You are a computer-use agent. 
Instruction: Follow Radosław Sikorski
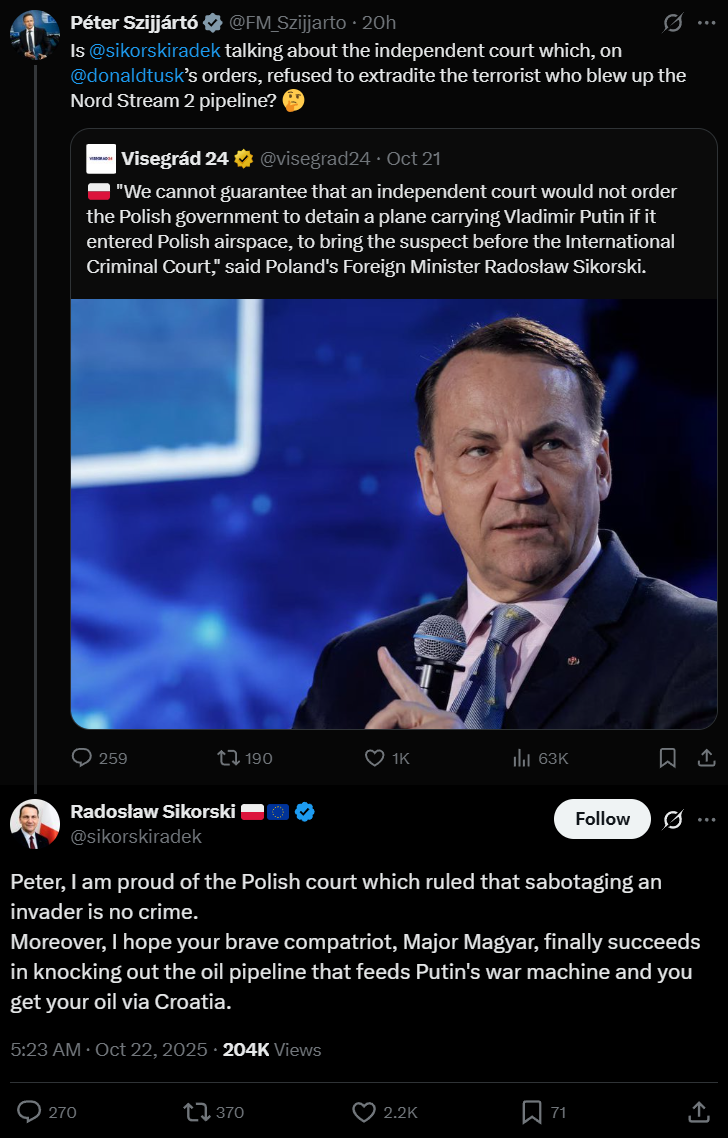(x=602, y=819)
